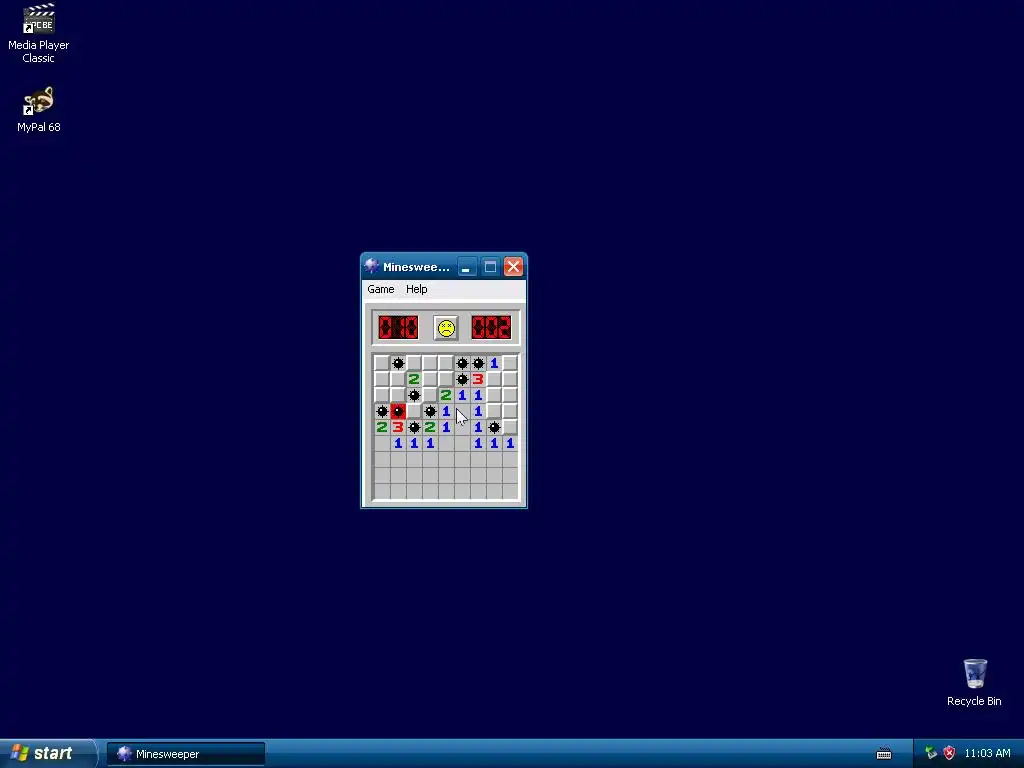The height and width of the screenshot is (768, 1024).
Task: Select the Media Player Classic desktop icon
Action: click(x=39, y=34)
